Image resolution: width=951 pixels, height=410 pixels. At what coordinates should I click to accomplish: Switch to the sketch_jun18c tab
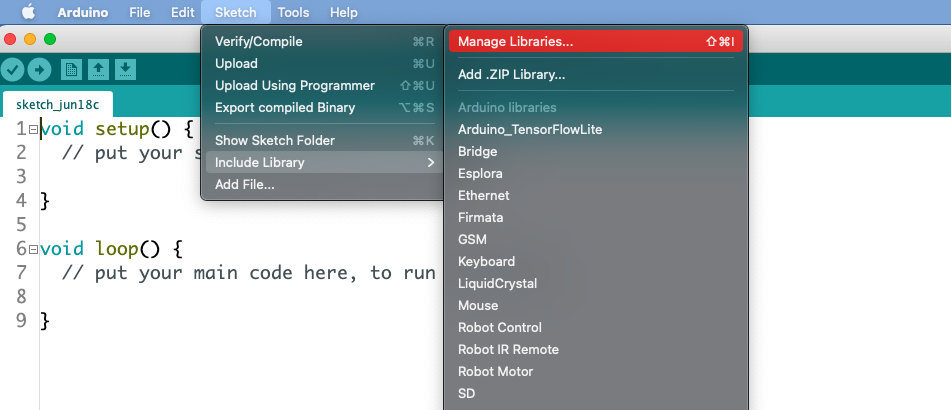[57, 104]
